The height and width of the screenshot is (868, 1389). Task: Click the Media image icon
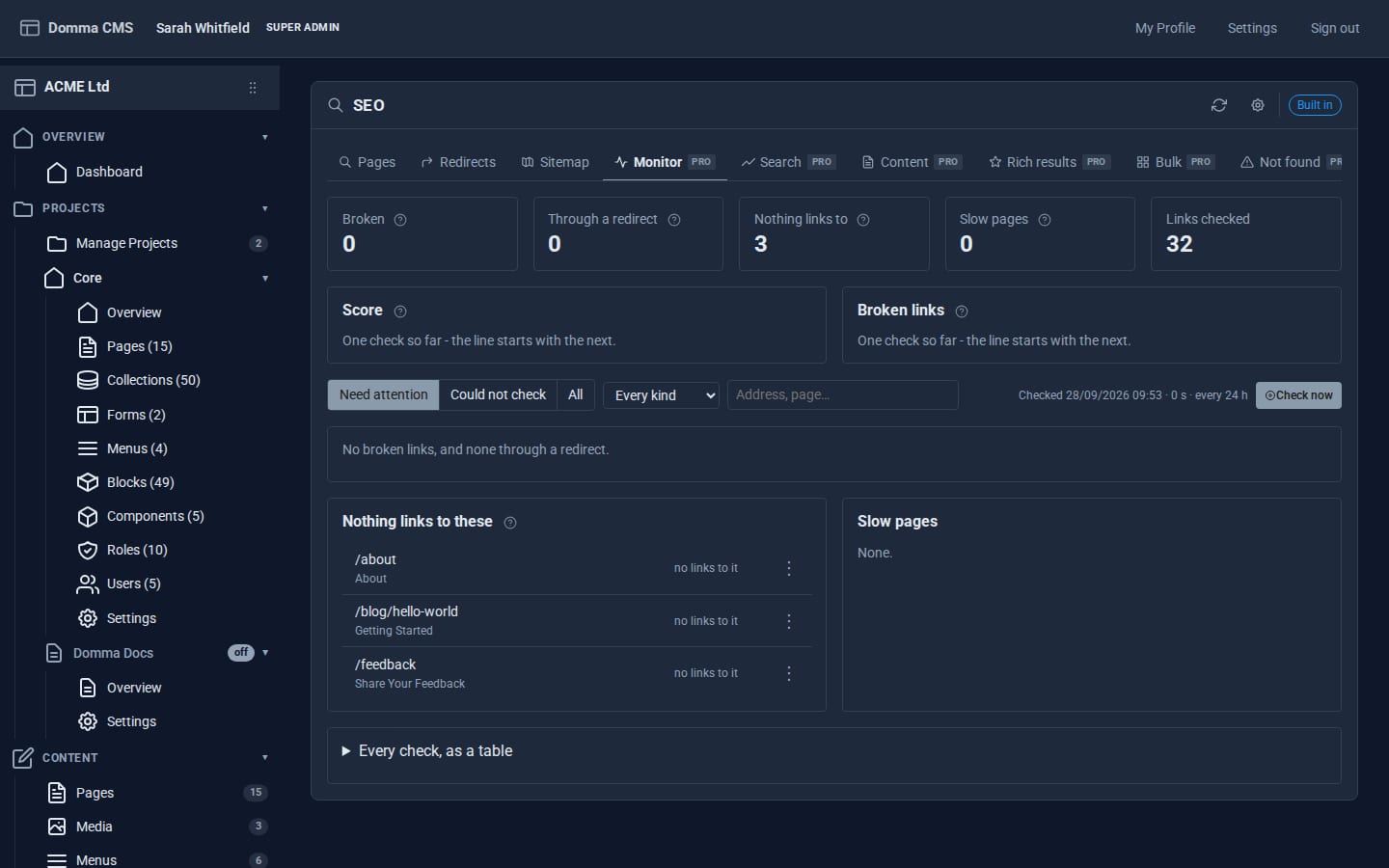(x=57, y=827)
